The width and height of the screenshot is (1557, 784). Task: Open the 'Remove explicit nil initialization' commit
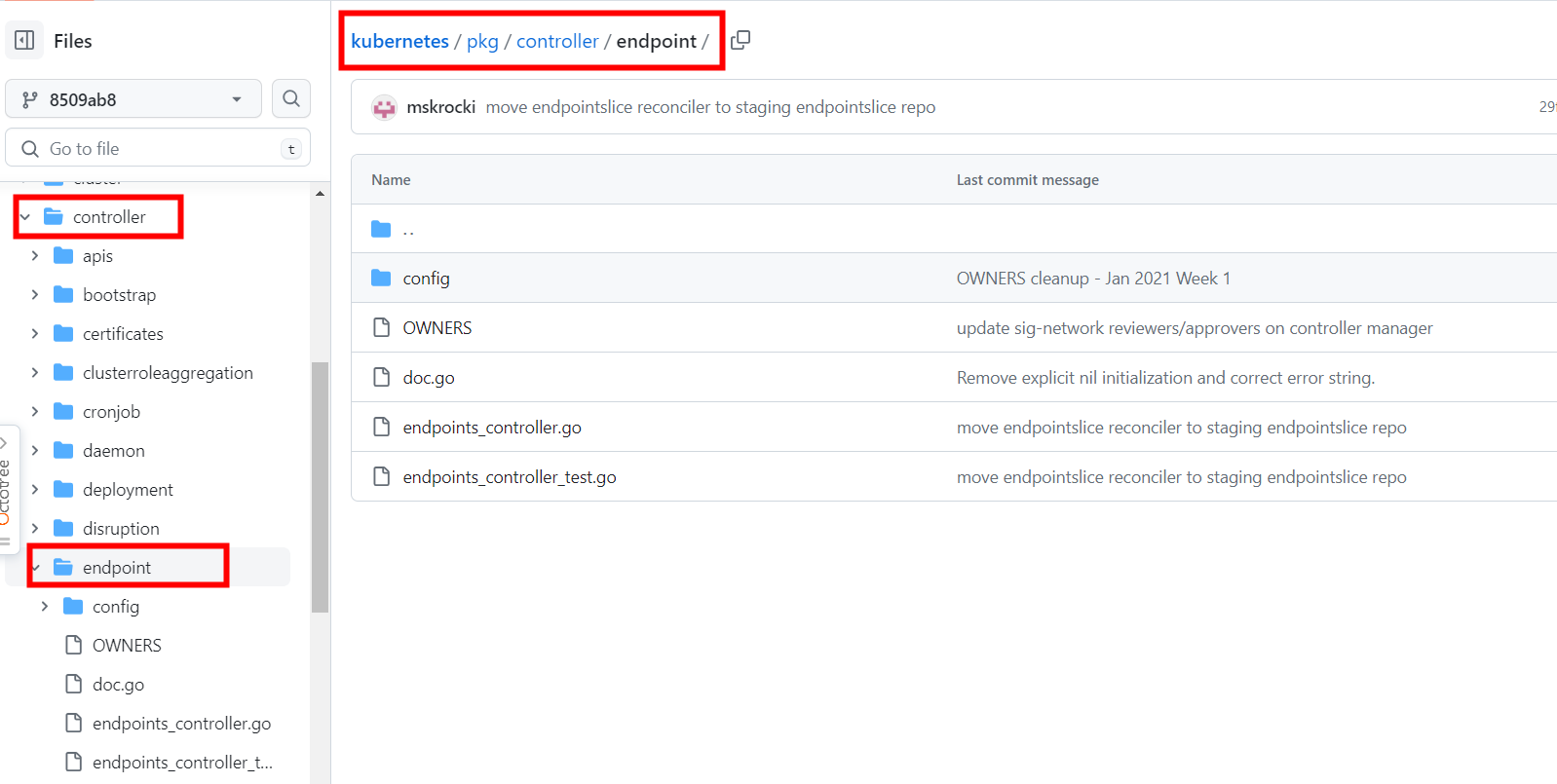point(1165,378)
